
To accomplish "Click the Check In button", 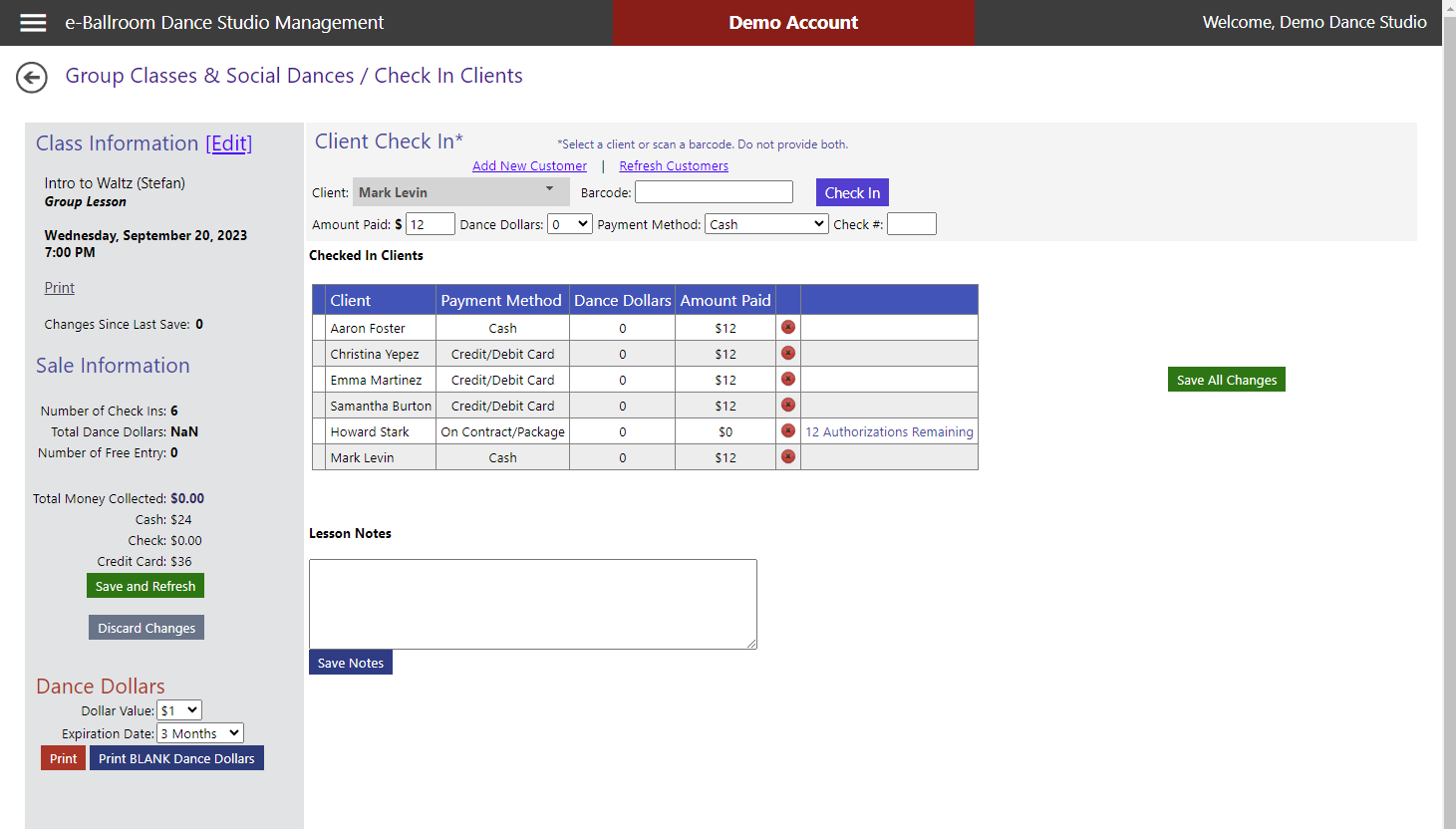I will coord(852,191).
